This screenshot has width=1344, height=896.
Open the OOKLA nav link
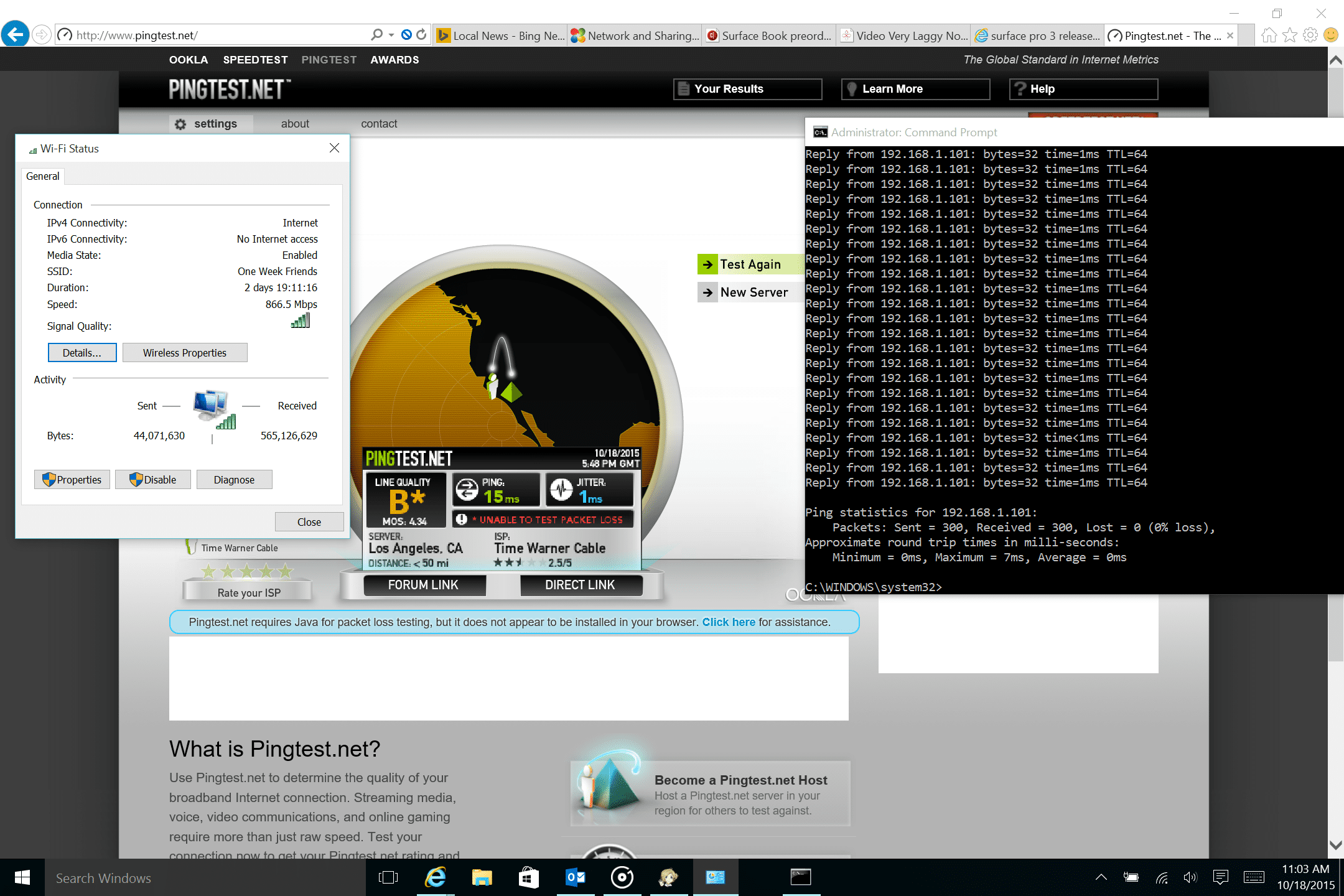189,60
